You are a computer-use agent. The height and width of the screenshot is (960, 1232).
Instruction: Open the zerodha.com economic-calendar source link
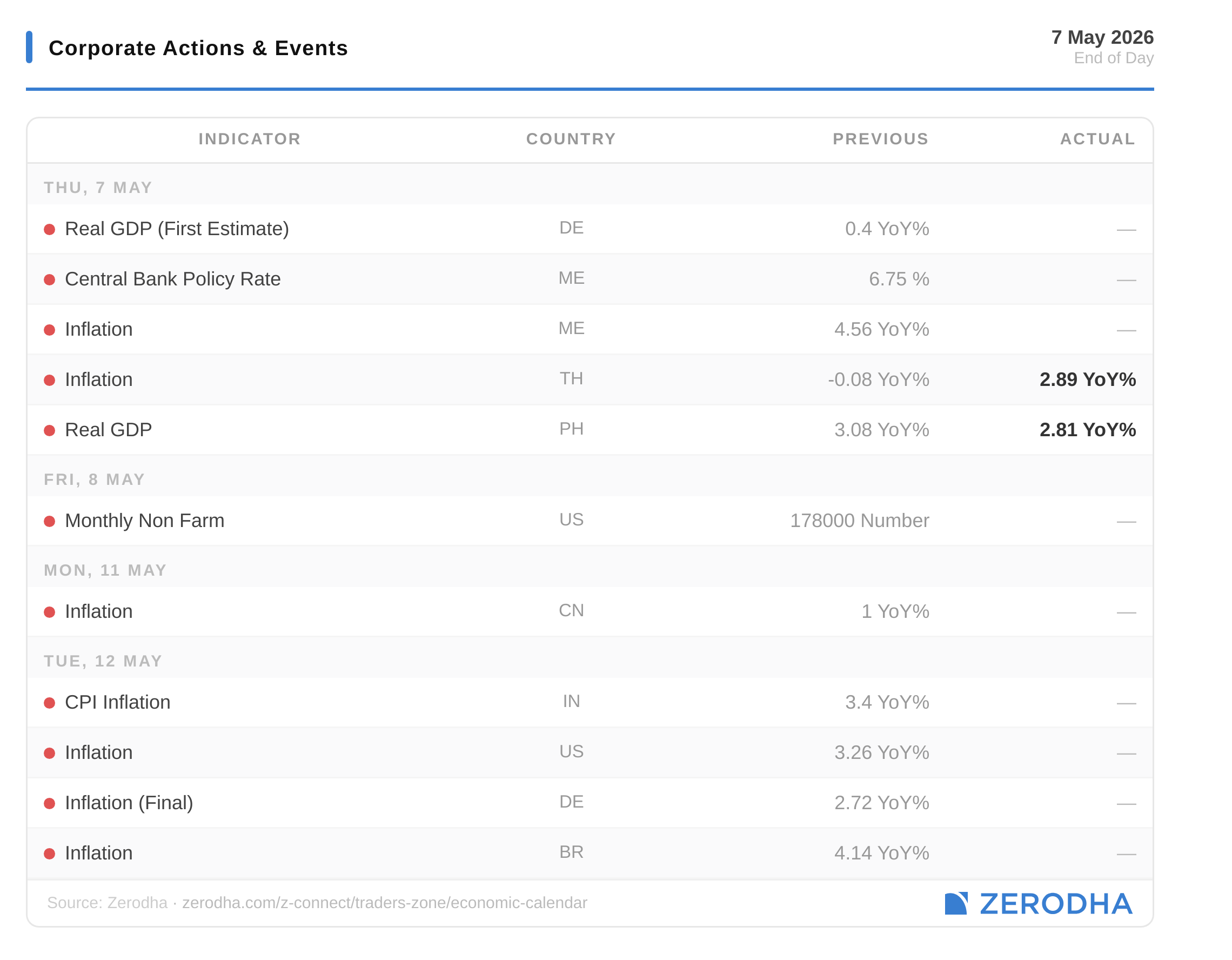[x=385, y=903]
